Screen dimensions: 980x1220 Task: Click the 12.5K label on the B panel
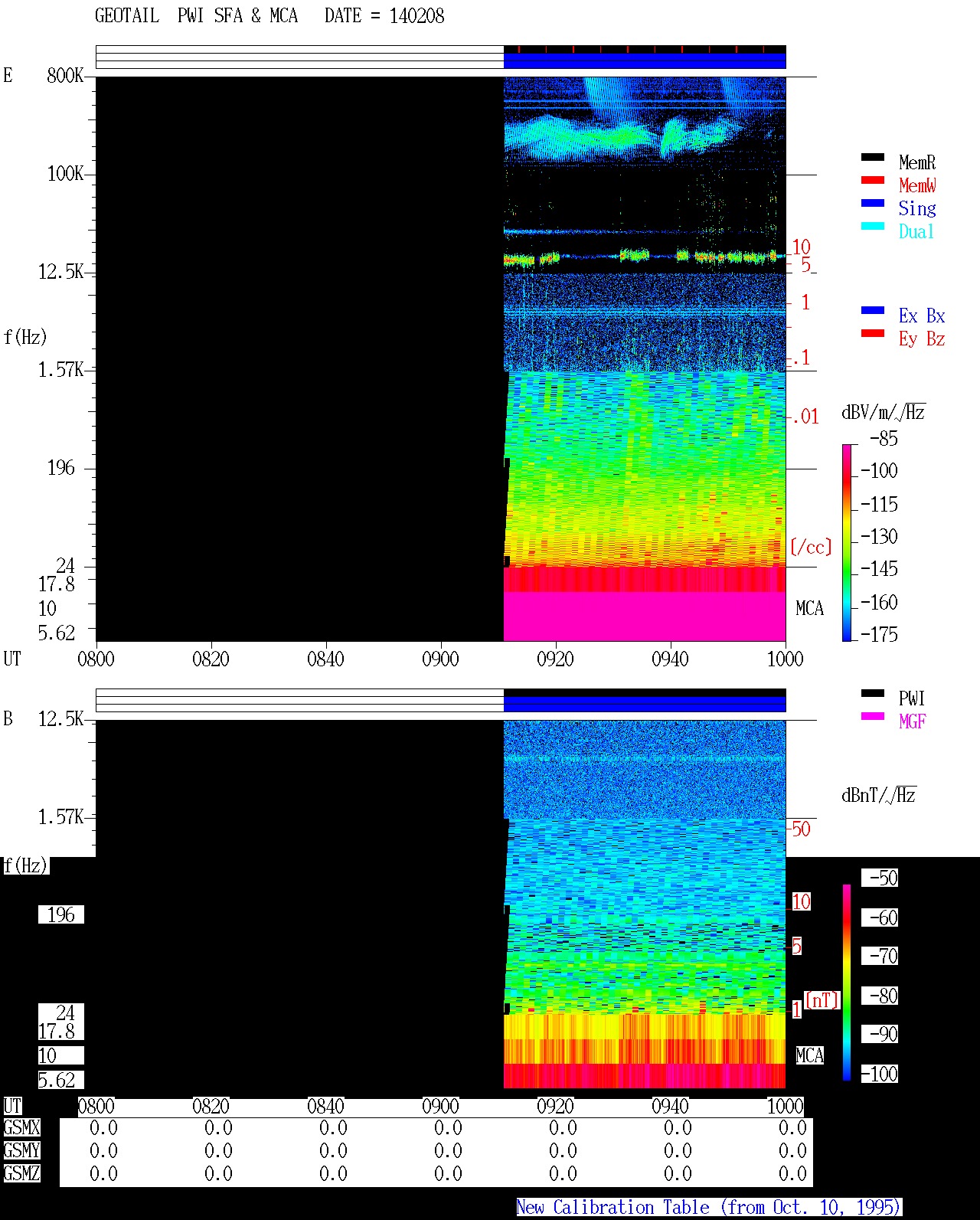pyautogui.click(x=61, y=719)
